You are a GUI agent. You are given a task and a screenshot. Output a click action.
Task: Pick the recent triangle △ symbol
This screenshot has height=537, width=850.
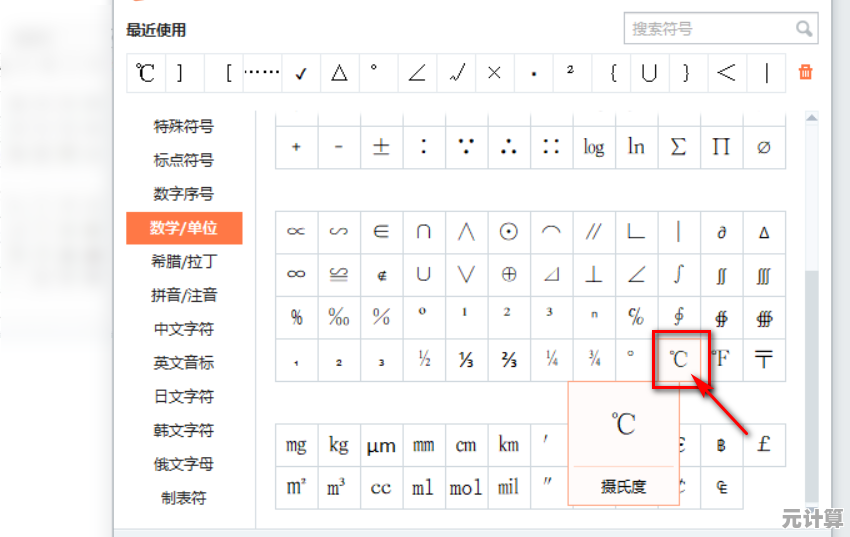point(339,73)
